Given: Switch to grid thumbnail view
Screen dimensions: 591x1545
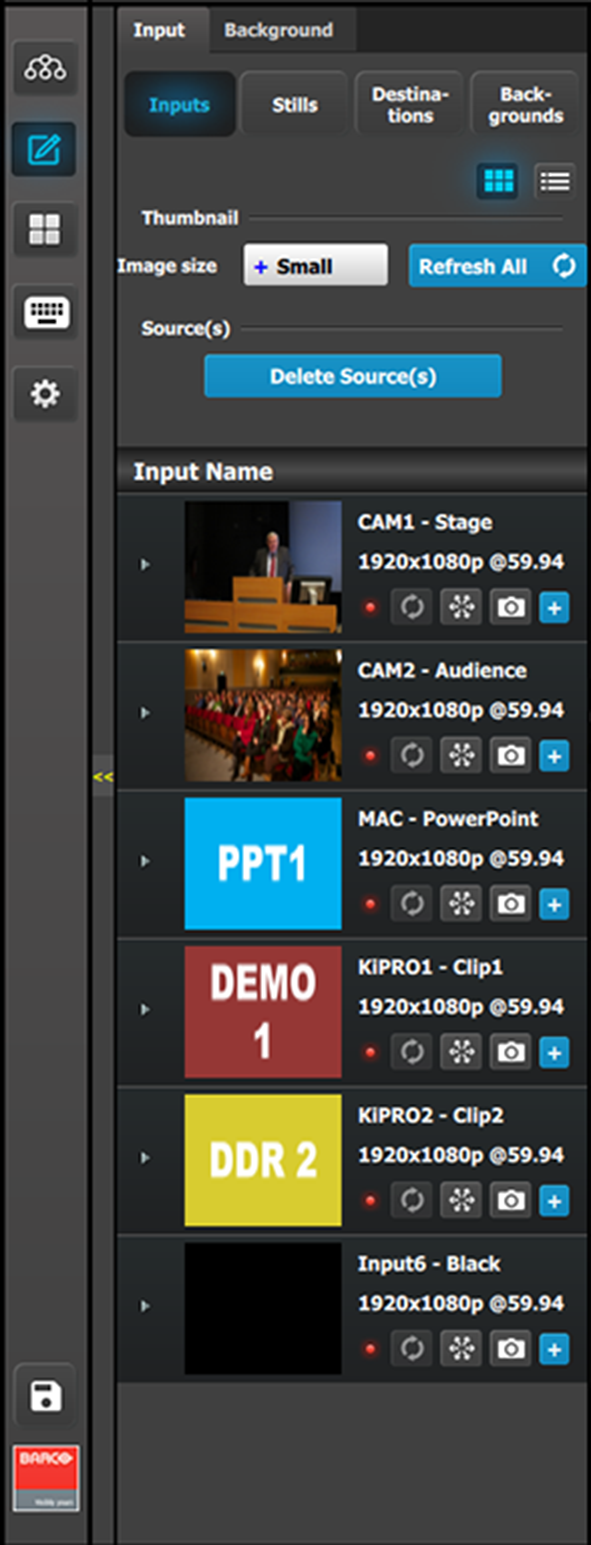Looking at the screenshot, I should point(497,181).
